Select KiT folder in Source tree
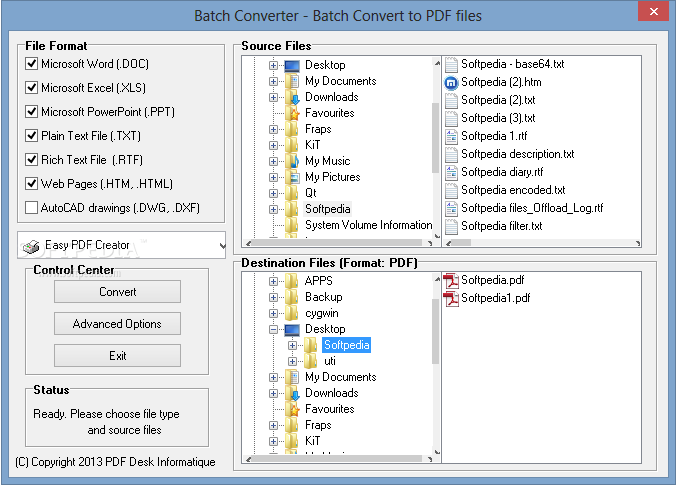The width and height of the screenshot is (676, 485). click(313, 145)
